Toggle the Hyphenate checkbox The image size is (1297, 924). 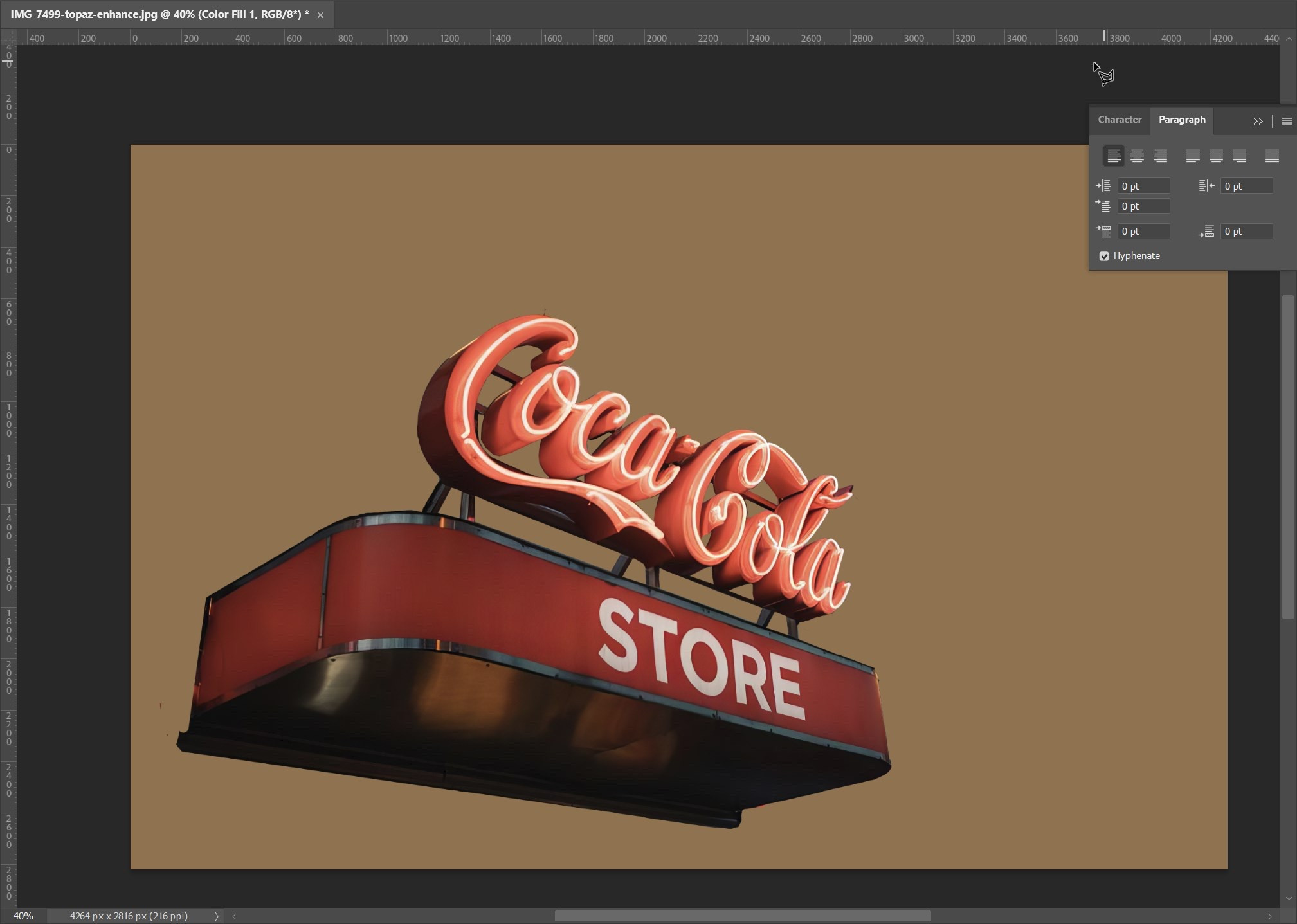point(1104,256)
